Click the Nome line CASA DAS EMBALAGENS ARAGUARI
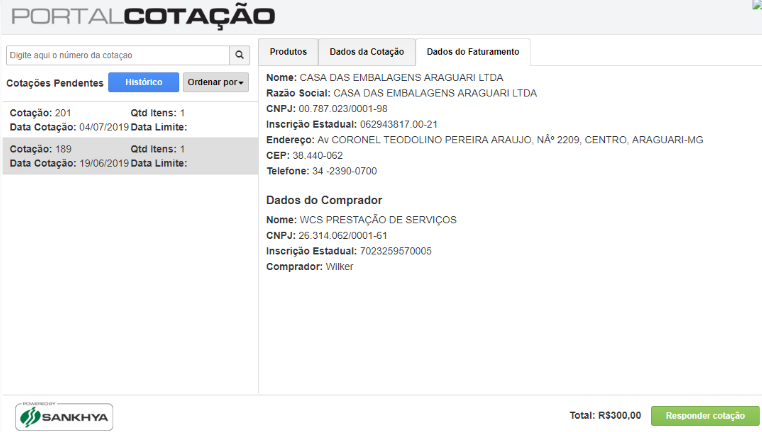The width and height of the screenshot is (762, 432). 385,78
